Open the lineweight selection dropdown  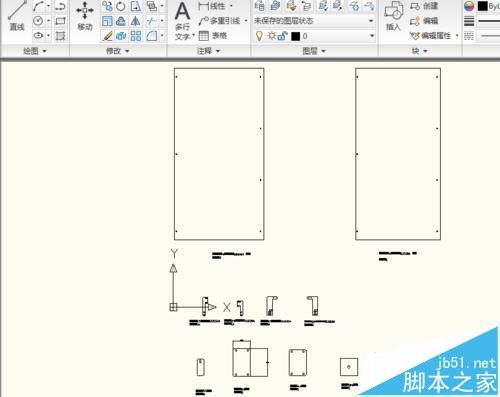click(489, 21)
